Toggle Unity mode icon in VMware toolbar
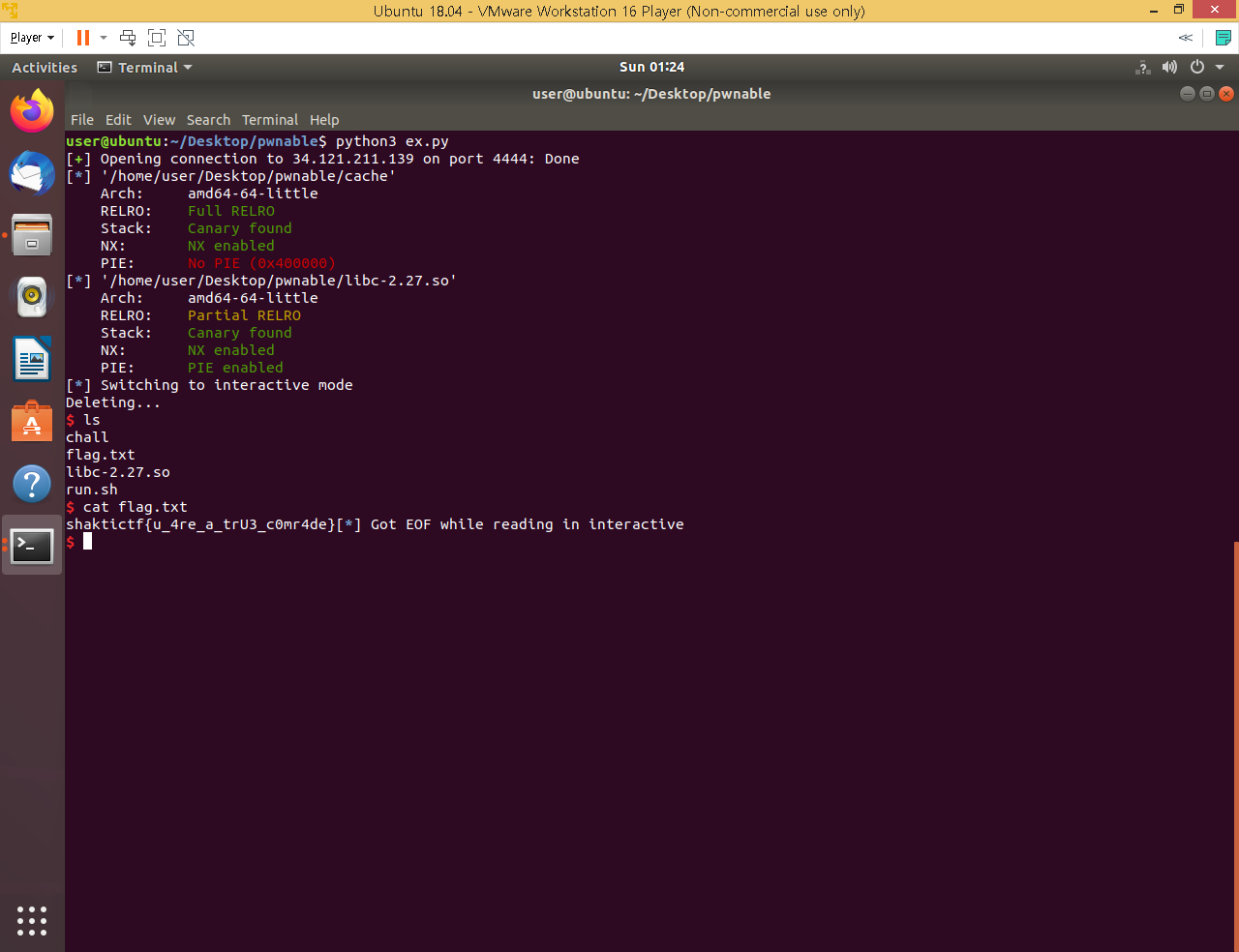This screenshot has height=952, width=1239. [186, 38]
